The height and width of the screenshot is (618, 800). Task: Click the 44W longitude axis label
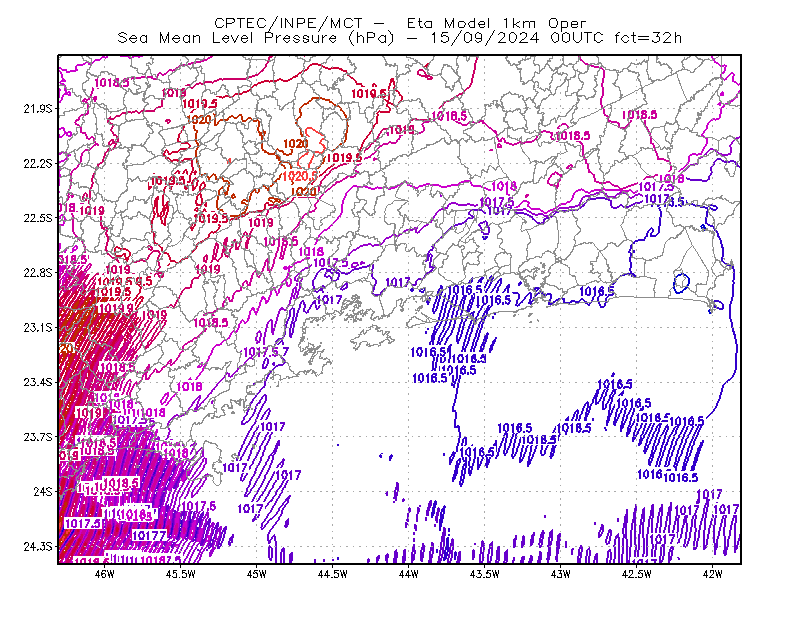(408, 574)
